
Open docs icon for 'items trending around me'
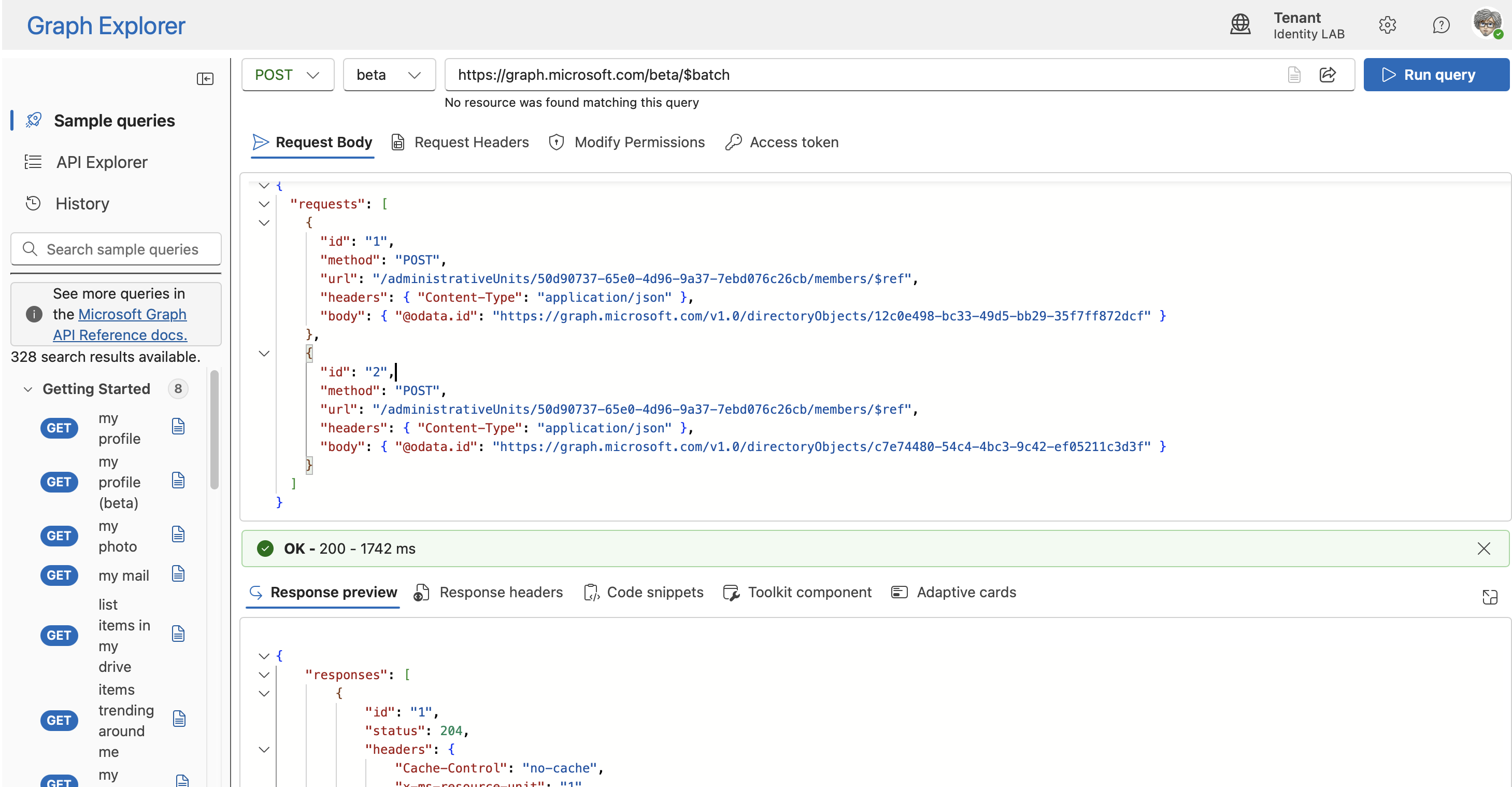click(180, 719)
